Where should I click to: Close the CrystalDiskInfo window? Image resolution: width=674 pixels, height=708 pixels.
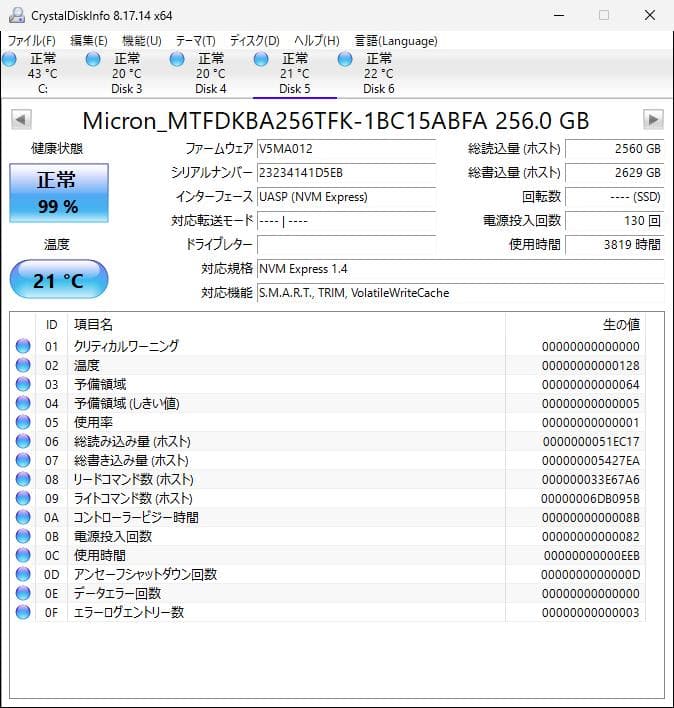[x=650, y=15]
